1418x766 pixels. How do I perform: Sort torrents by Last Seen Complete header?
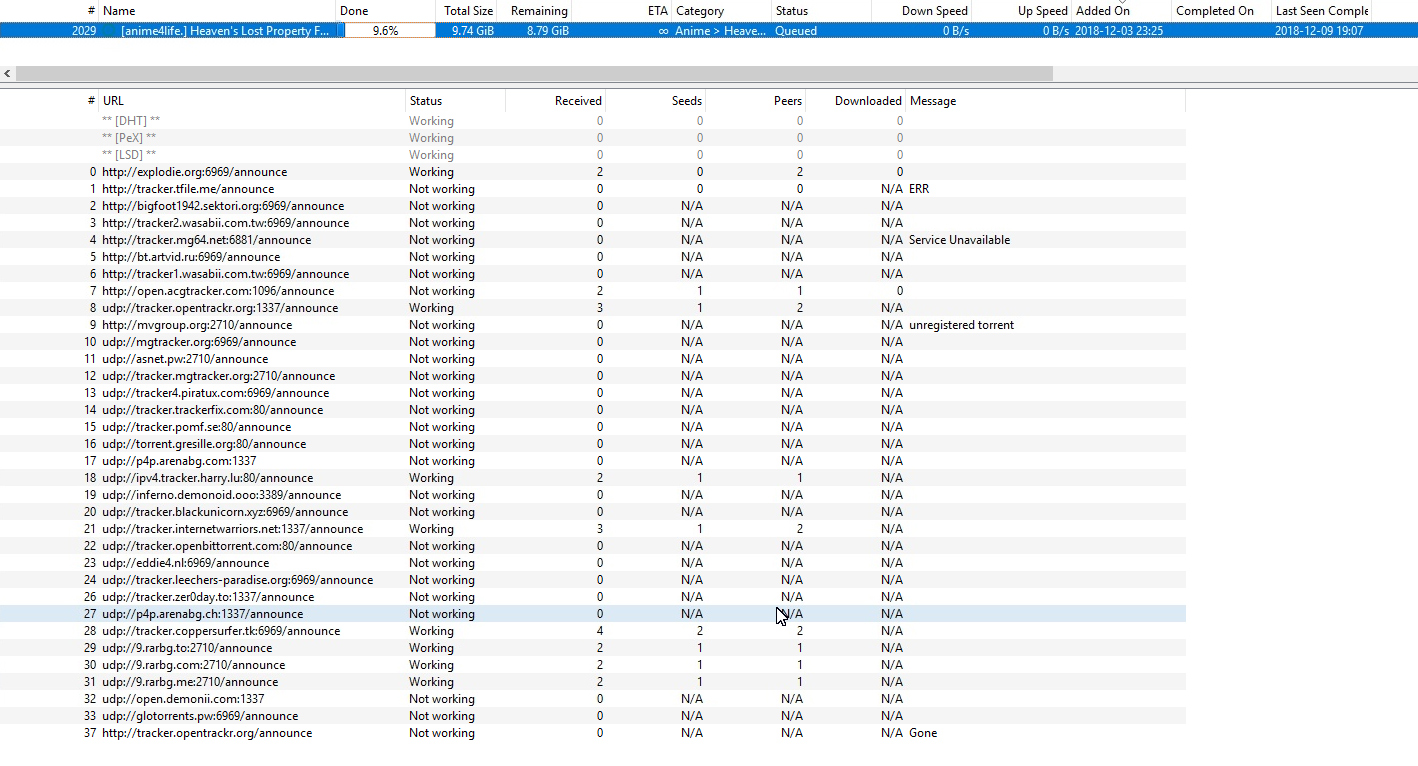1322,10
